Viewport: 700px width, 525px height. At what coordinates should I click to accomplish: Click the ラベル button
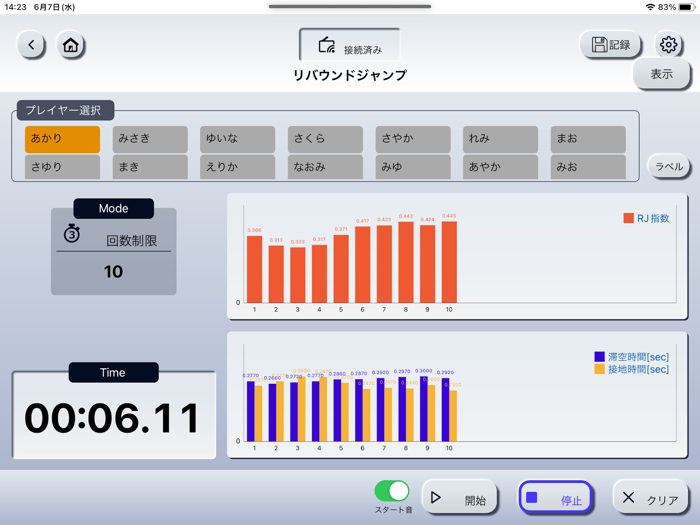669,167
